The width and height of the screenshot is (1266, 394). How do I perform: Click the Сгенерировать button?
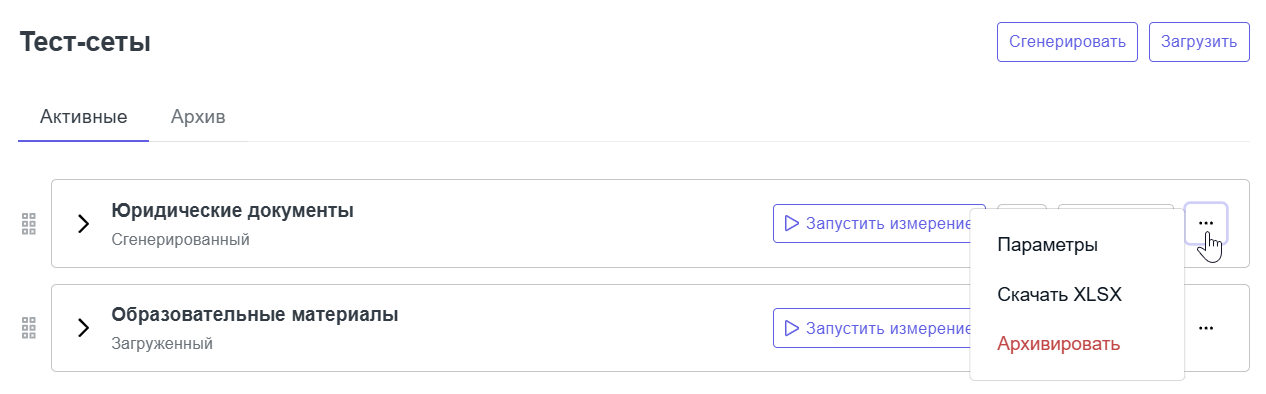point(1067,42)
